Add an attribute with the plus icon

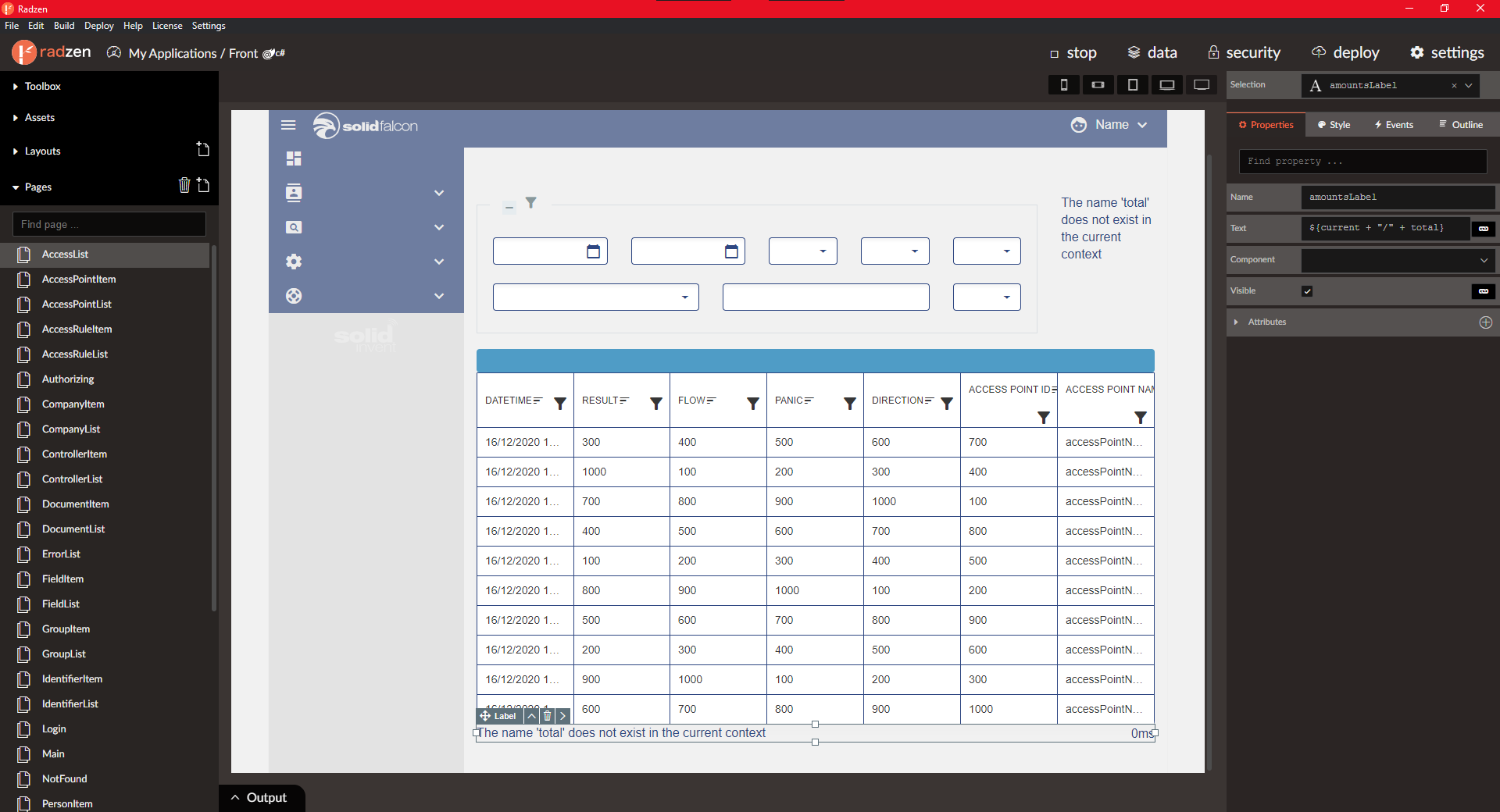point(1486,322)
